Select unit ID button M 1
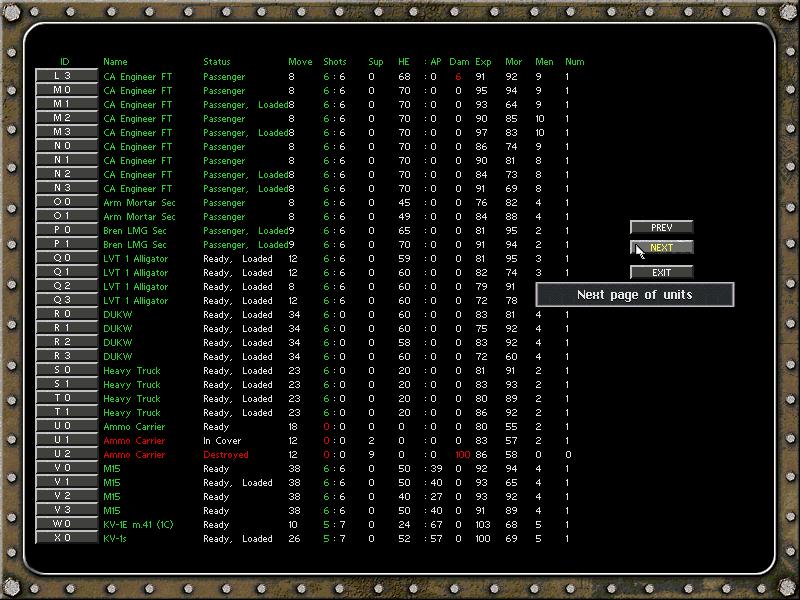Image resolution: width=800 pixels, height=600 pixels. pyautogui.click(x=66, y=104)
